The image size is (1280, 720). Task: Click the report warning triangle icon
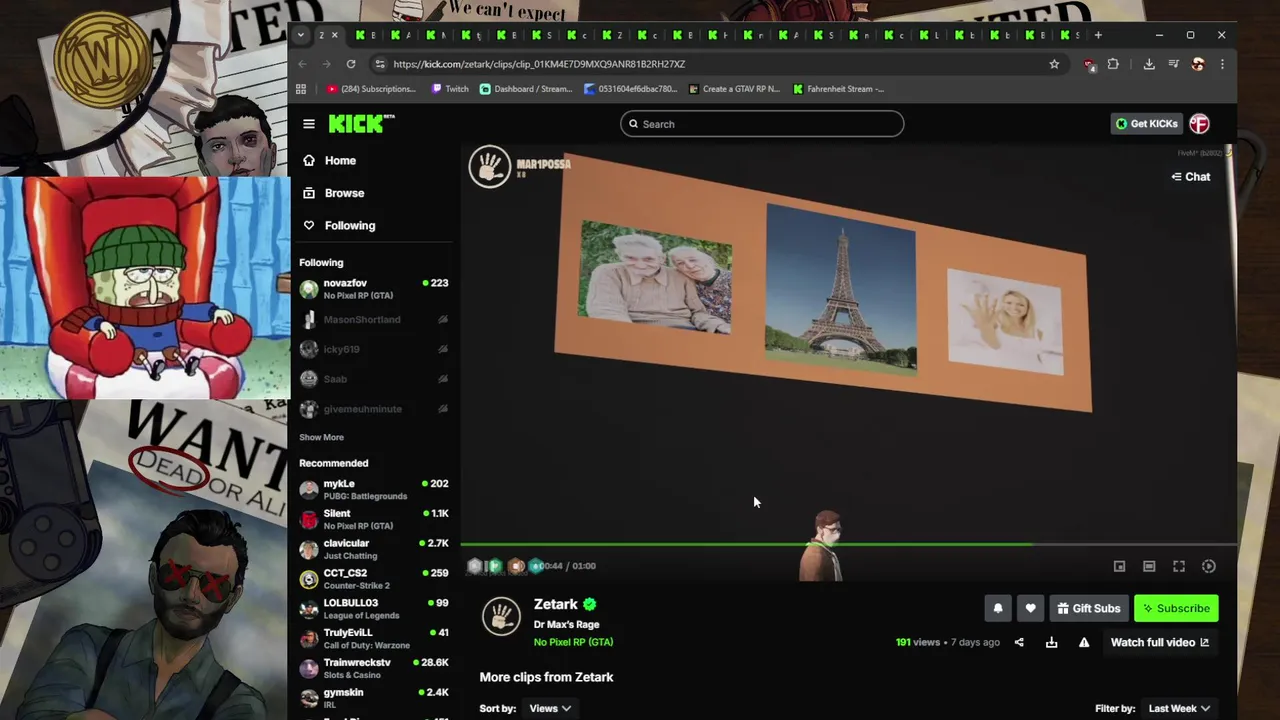[x=1084, y=642]
